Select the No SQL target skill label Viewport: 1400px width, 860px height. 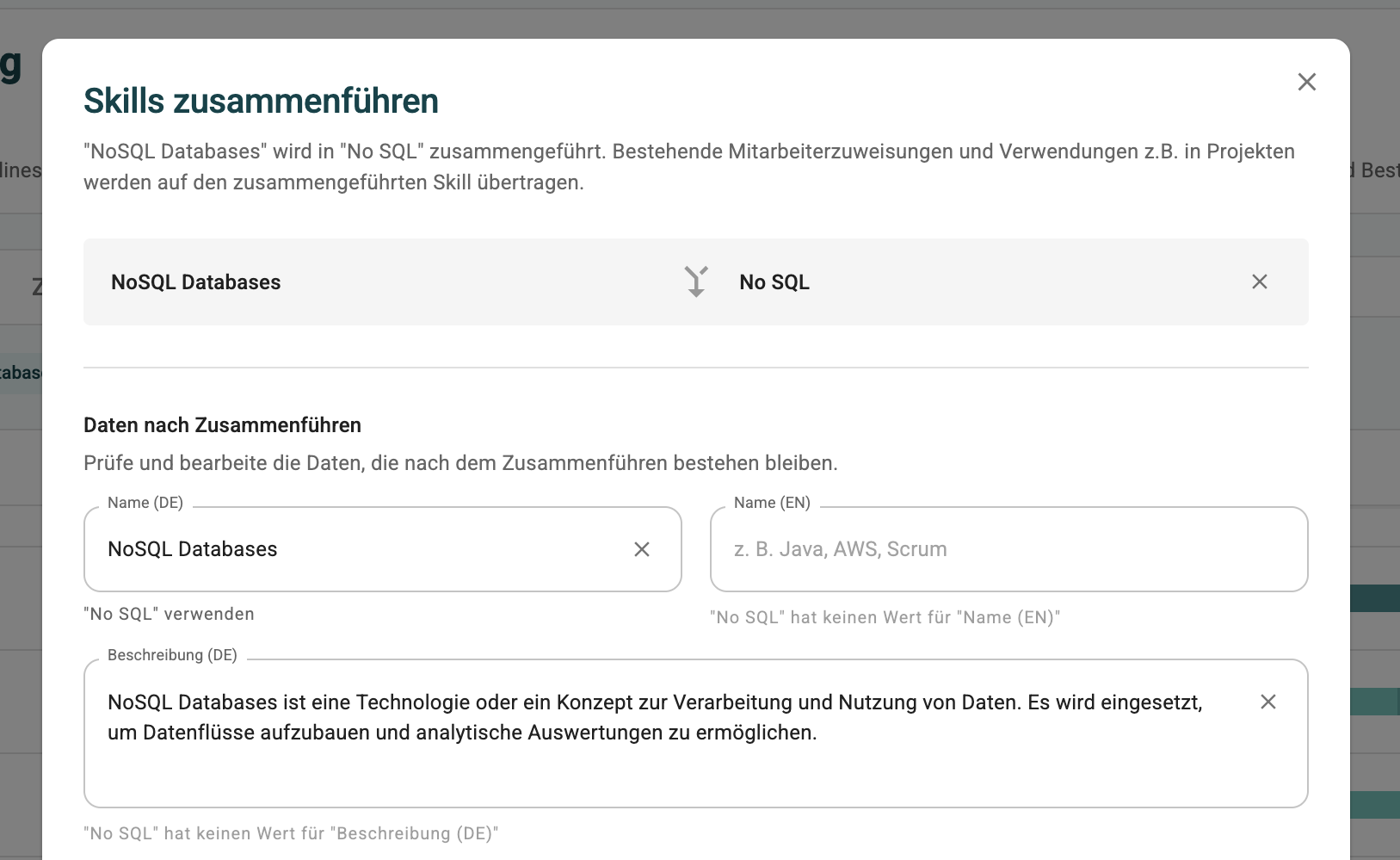[774, 282]
